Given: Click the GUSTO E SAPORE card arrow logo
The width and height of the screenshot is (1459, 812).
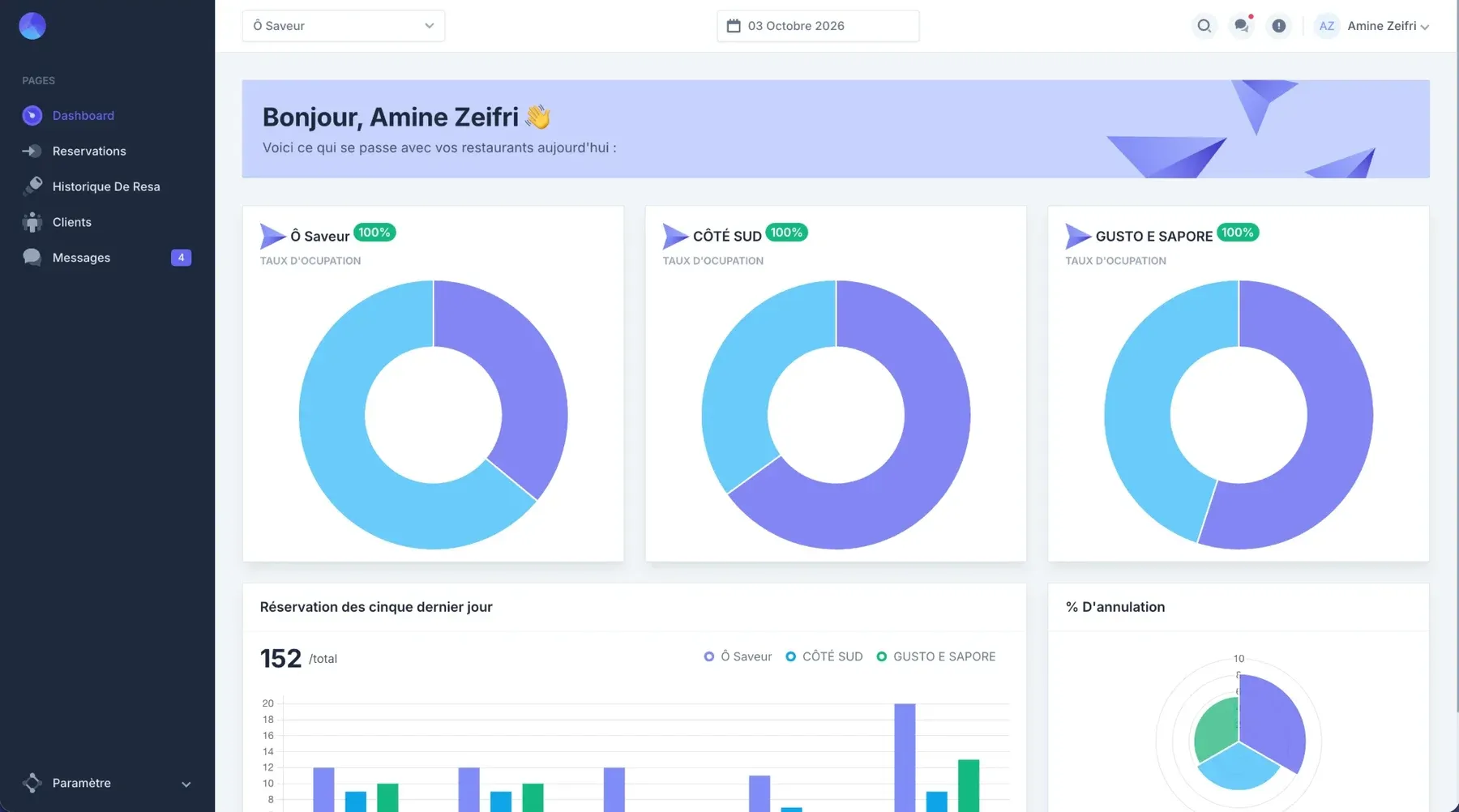Looking at the screenshot, I should click(x=1078, y=236).
